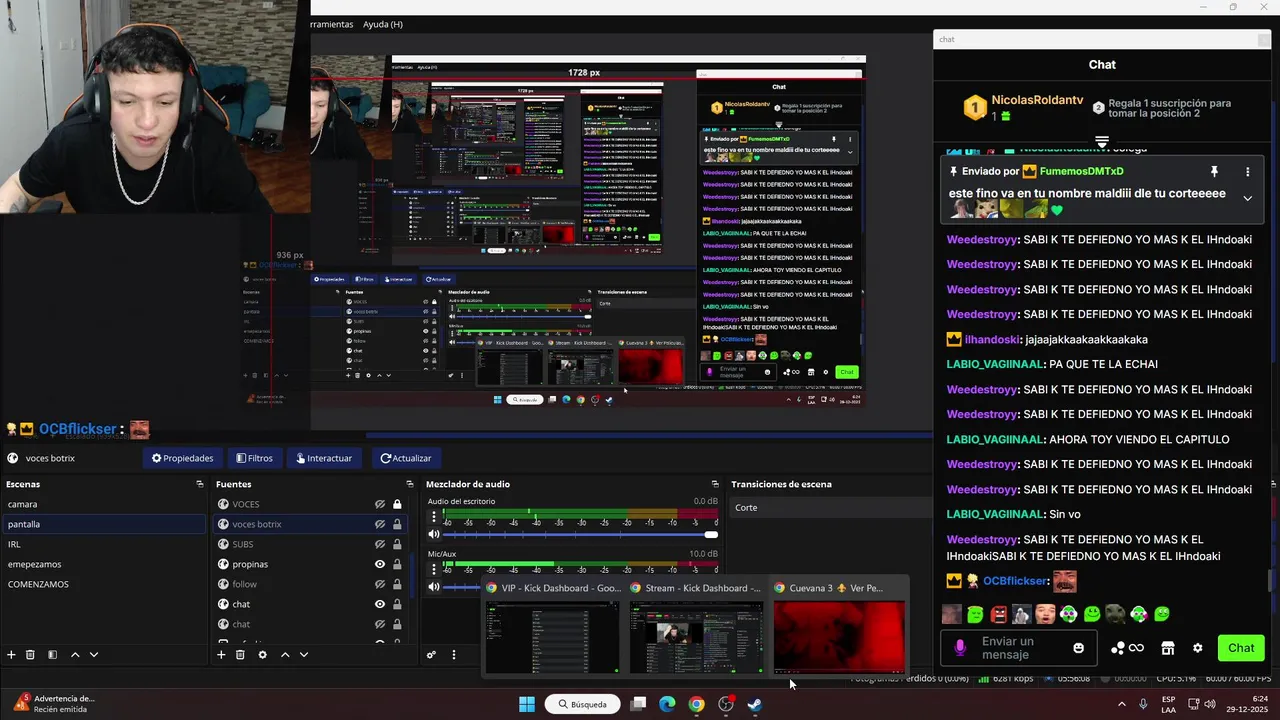Image resolution: width=1280 pixels, height=720 pixels.
Task: Toggle lock on SUBS source
Action: coord(397,544)
